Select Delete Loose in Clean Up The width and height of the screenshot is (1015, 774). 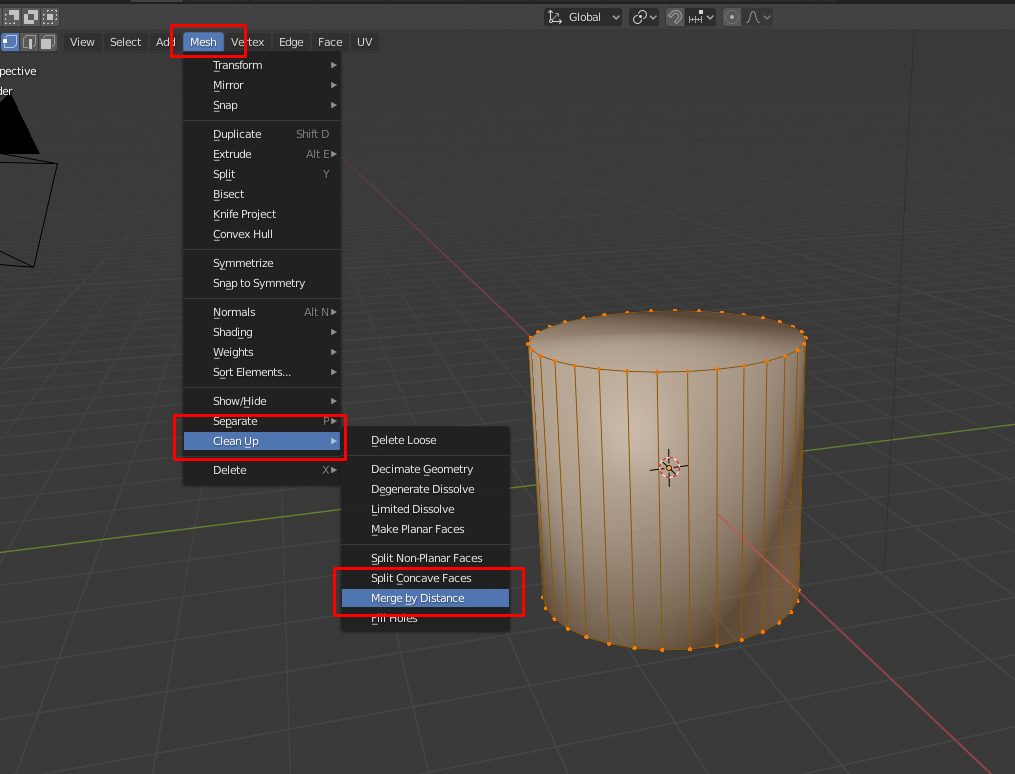pos(404,440)
